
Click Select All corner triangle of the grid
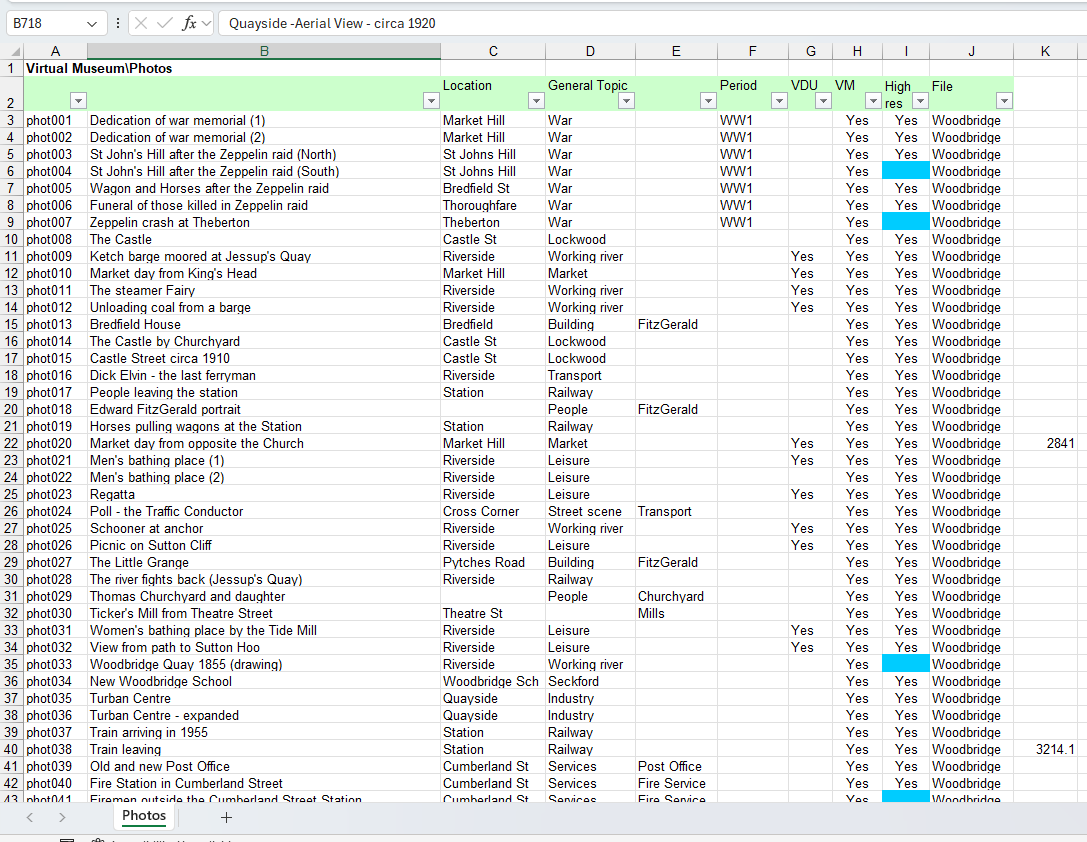[x=12, y=51]
